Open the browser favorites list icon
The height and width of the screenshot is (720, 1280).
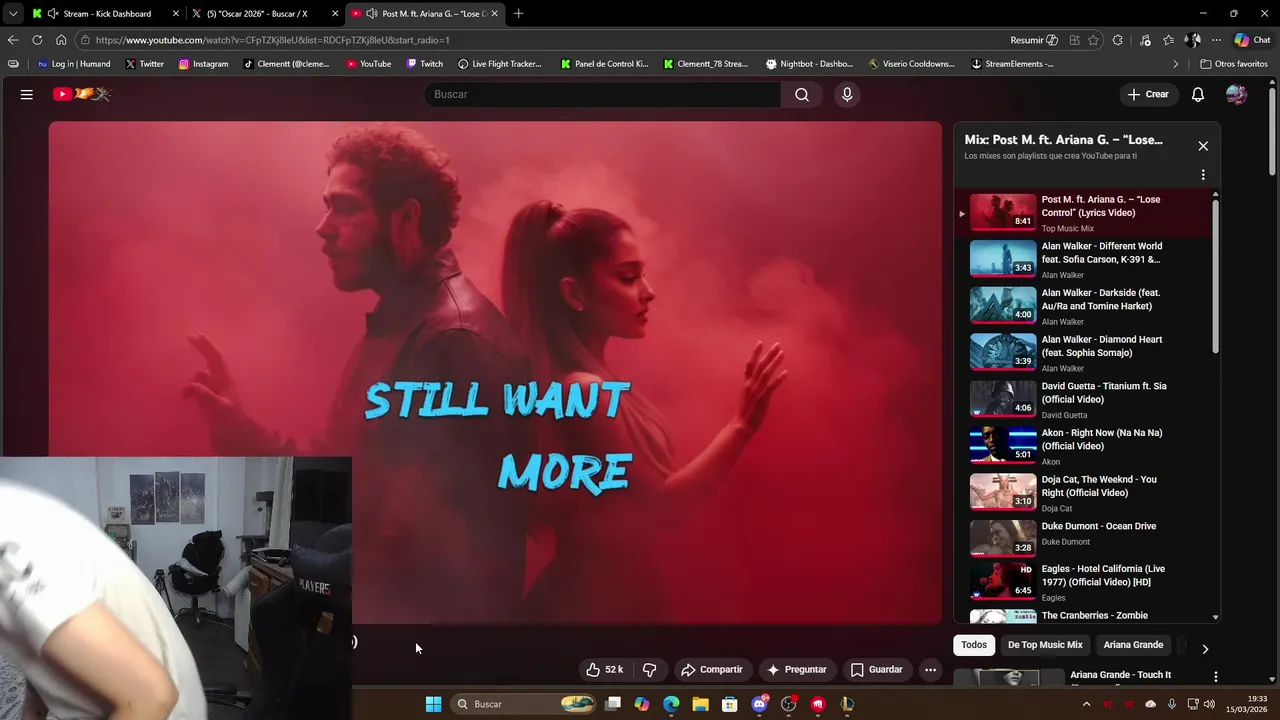[1169, 40]
